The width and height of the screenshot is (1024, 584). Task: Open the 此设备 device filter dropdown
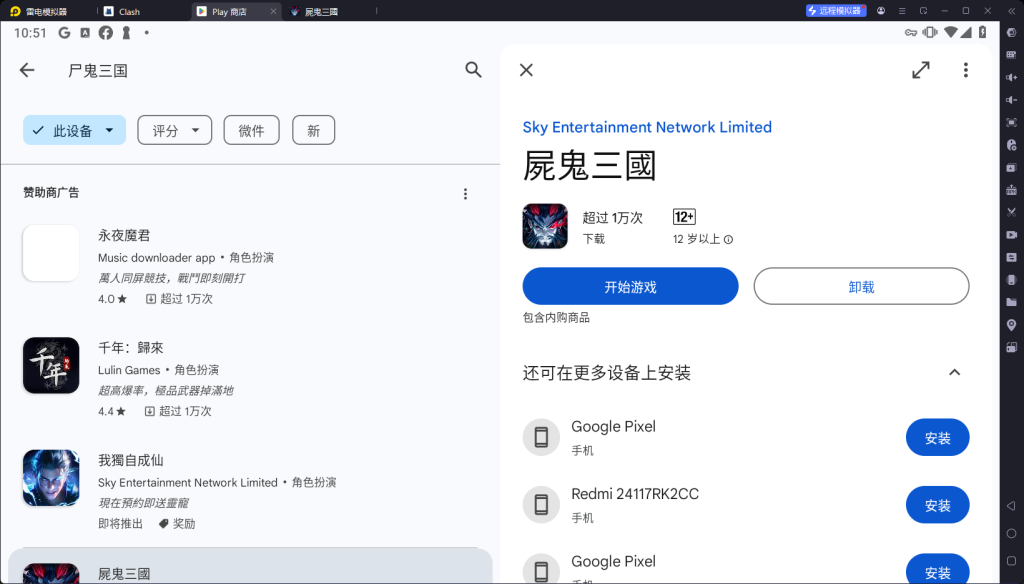coord(74,130)
